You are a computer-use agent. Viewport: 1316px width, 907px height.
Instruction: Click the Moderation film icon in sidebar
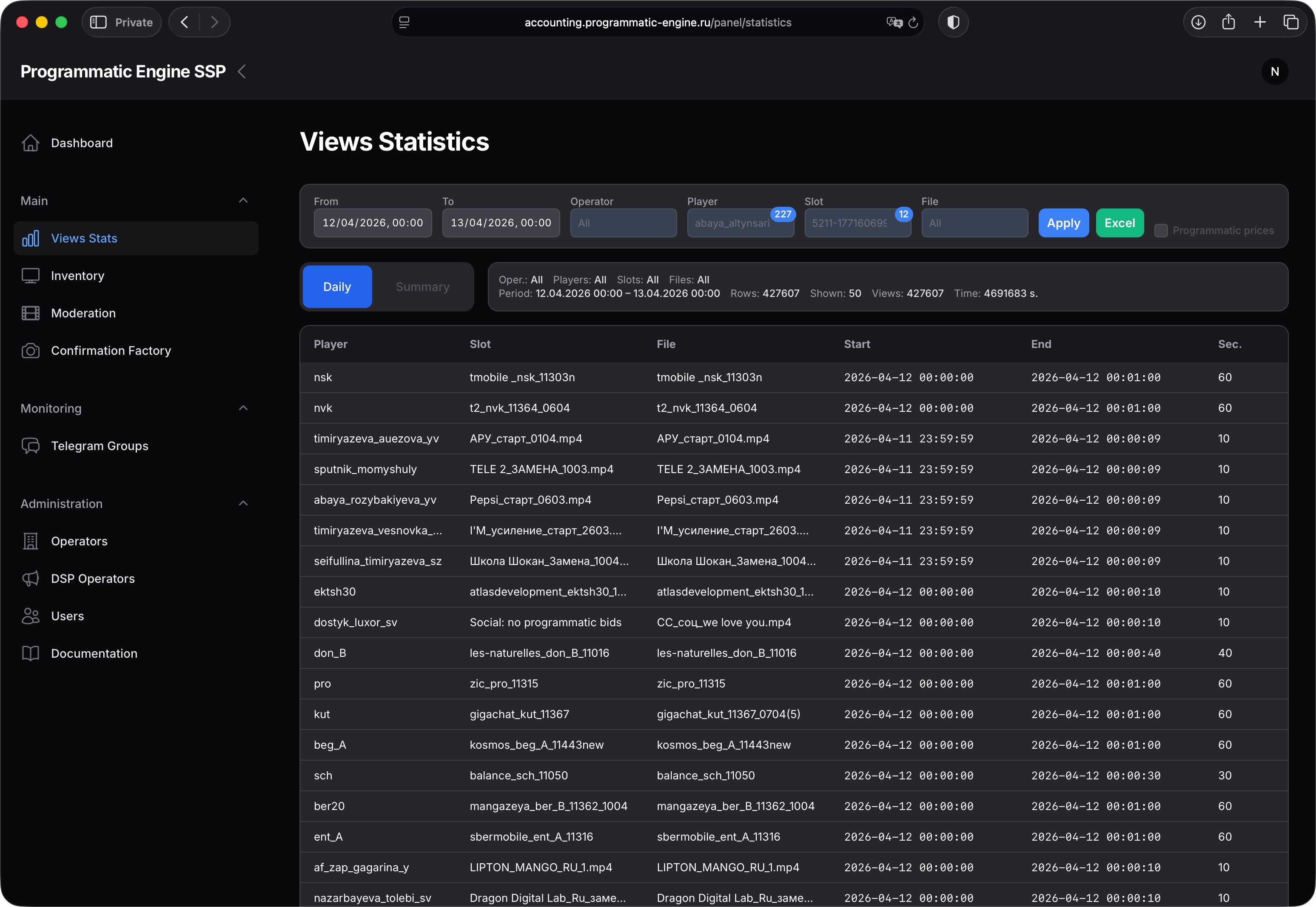31,313
